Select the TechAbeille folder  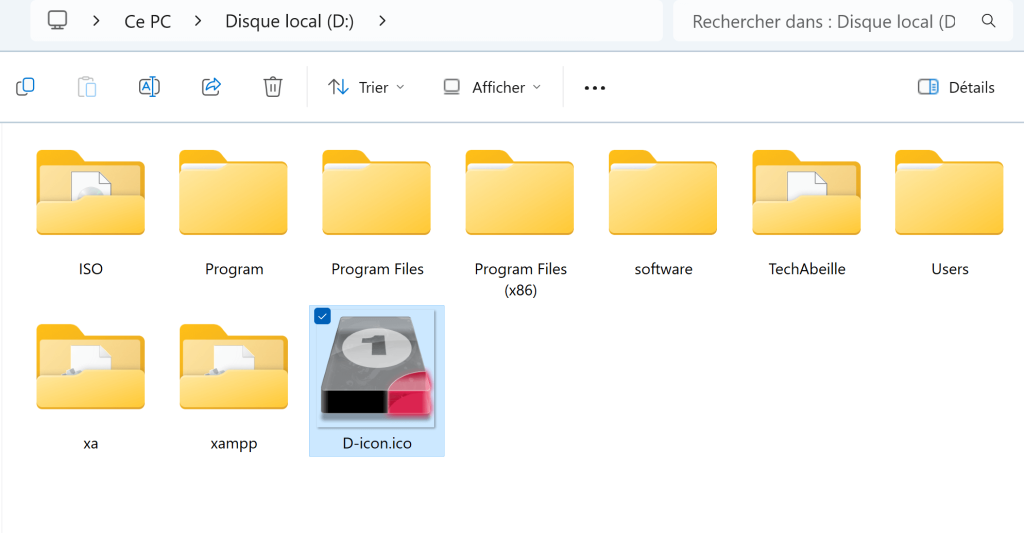(x=806, y=194)
